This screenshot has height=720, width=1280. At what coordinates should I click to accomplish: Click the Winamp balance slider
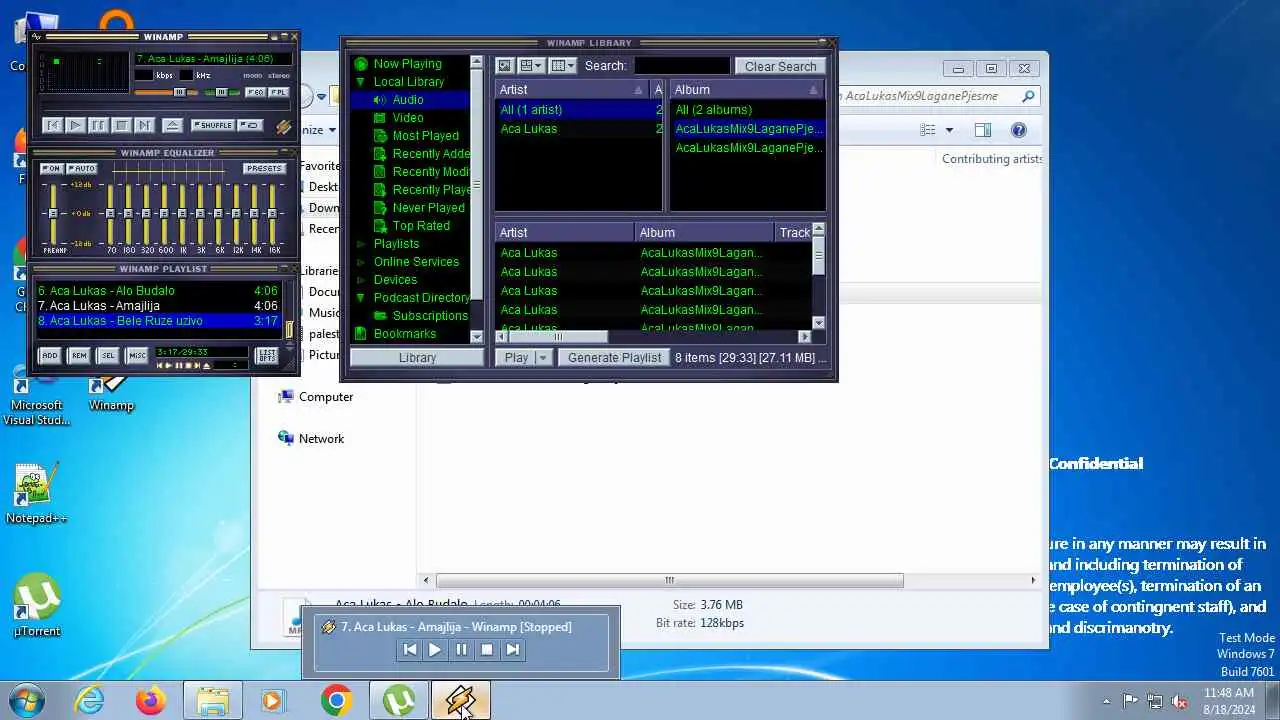point(222,92)
